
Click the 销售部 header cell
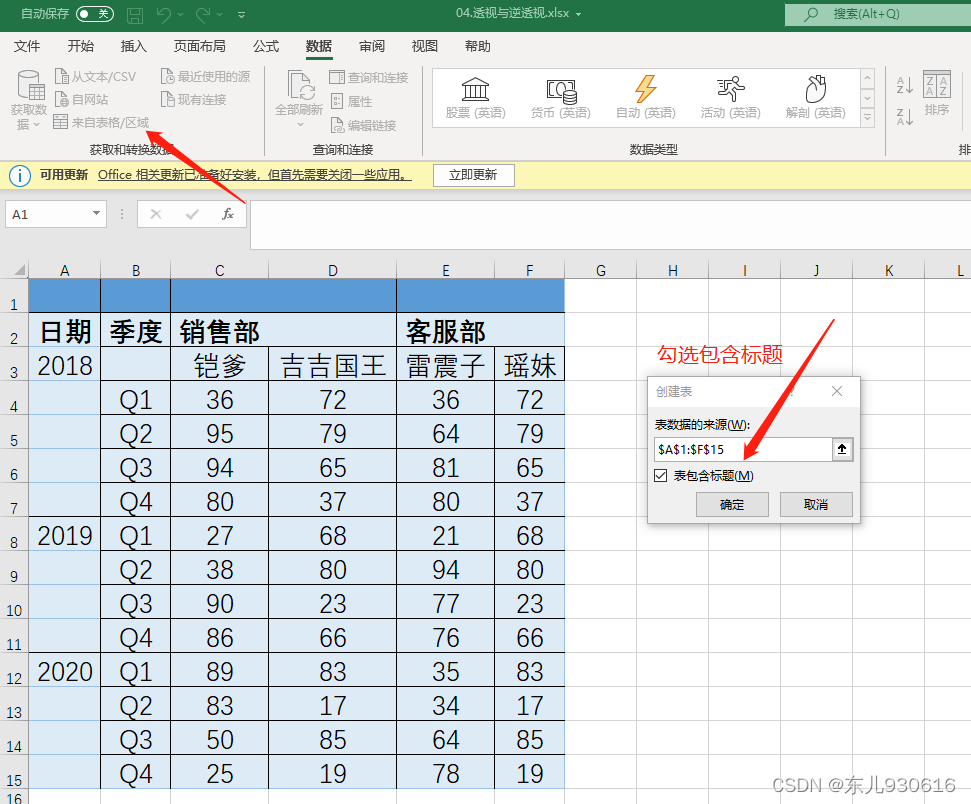click(x=284, y=330)
